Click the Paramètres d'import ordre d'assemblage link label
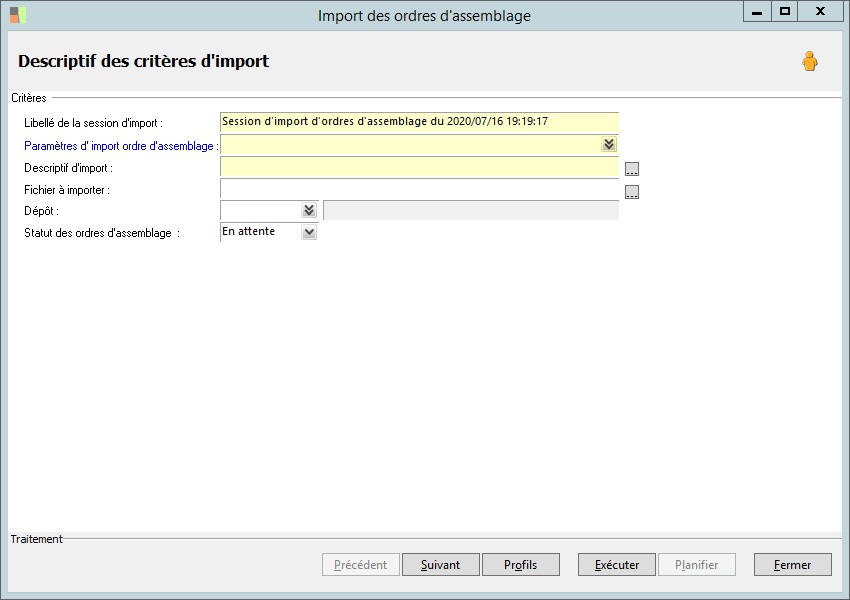 [x=121, y=146]
